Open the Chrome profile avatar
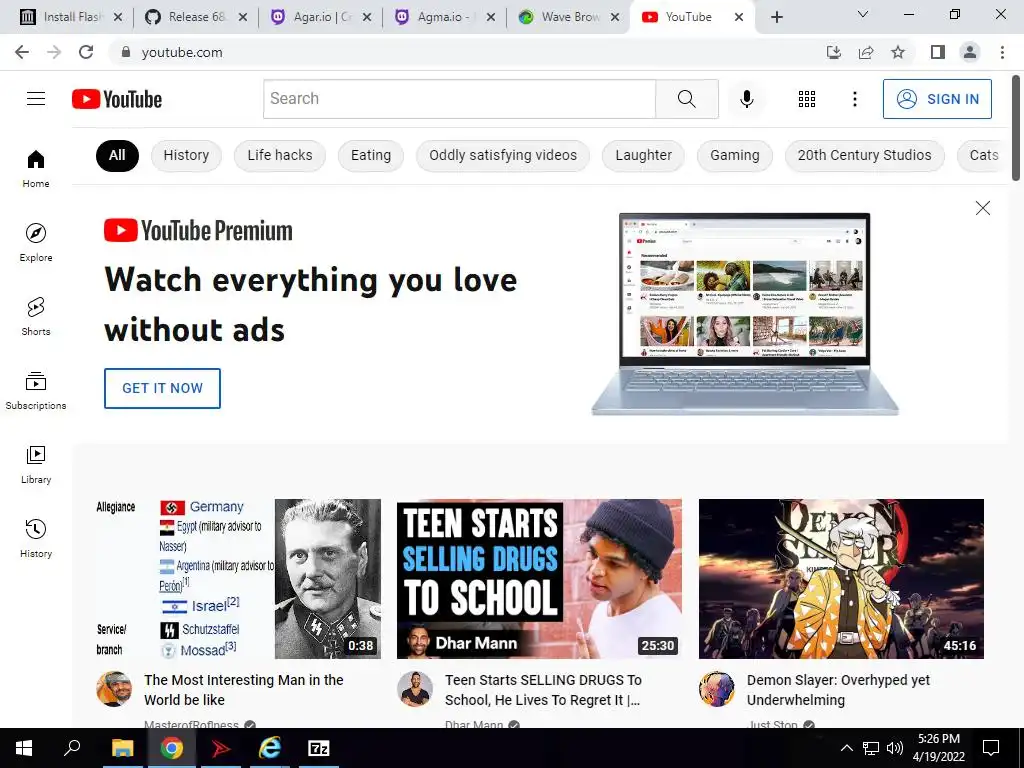Image resolution: width=1024 pixels, height=768 pixels. click(970, 52)
